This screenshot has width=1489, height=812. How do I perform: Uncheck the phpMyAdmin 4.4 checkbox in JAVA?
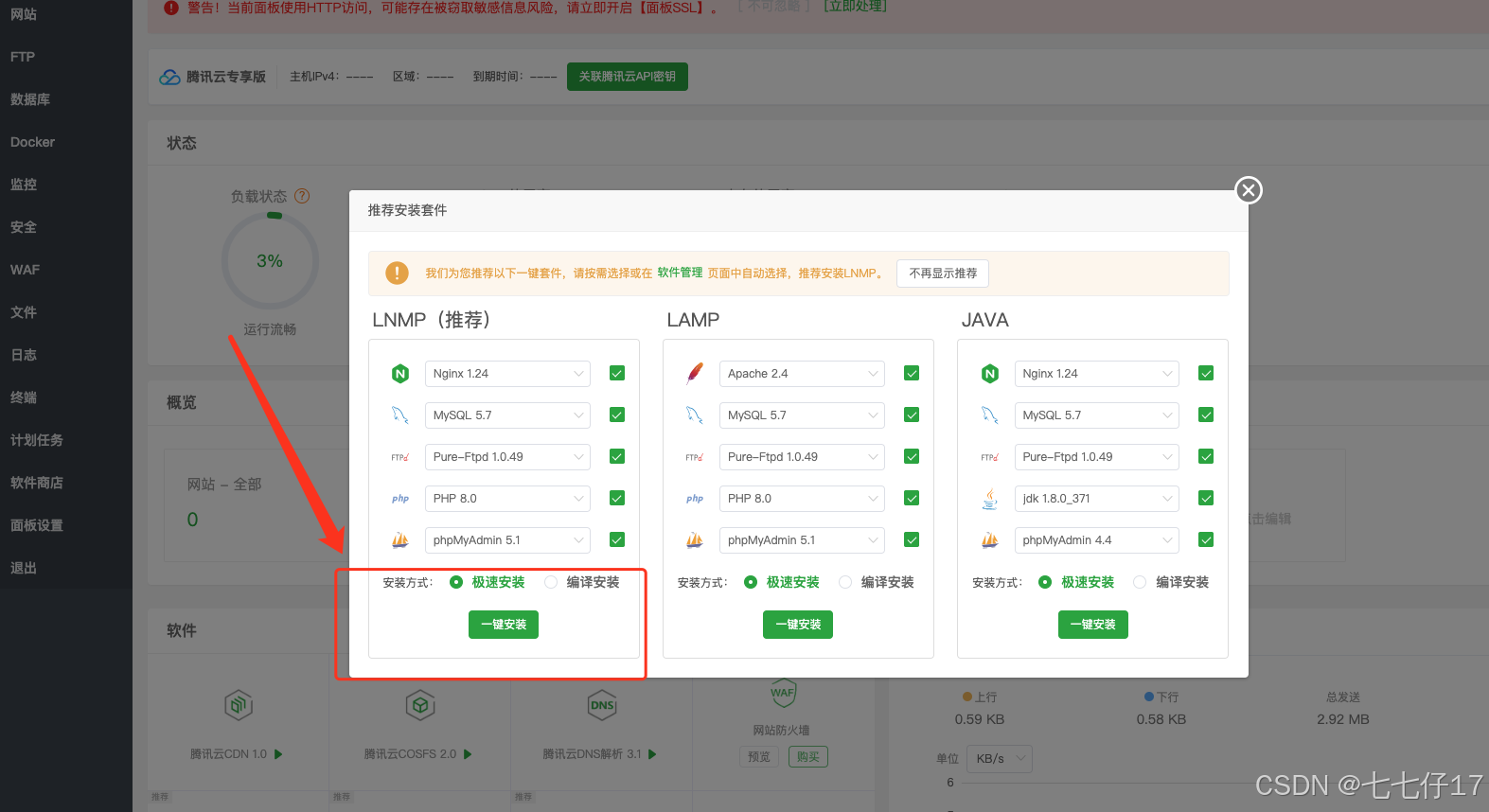click(x=1206, y=540)
